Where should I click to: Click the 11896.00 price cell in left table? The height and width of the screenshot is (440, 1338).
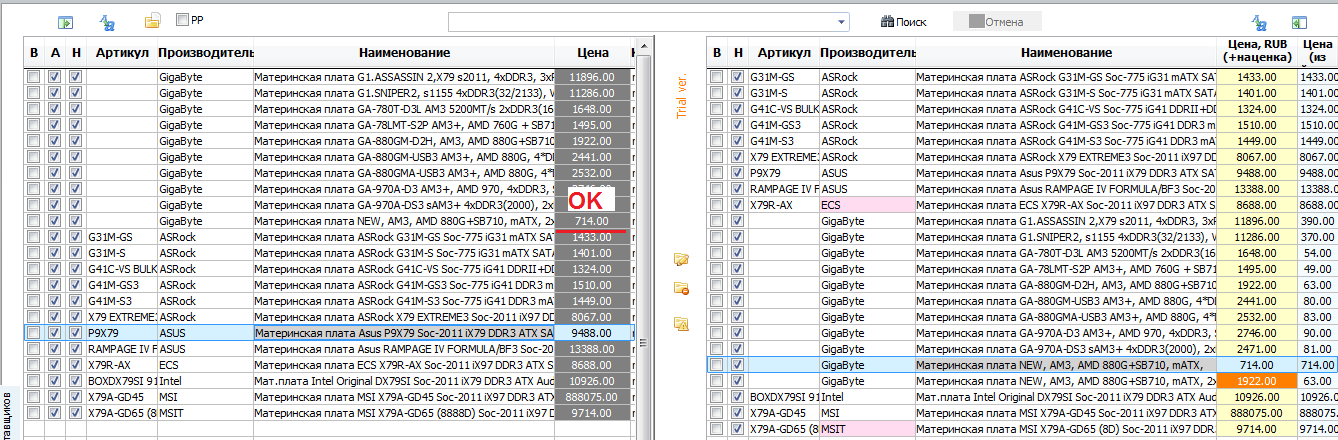(594, 76)
